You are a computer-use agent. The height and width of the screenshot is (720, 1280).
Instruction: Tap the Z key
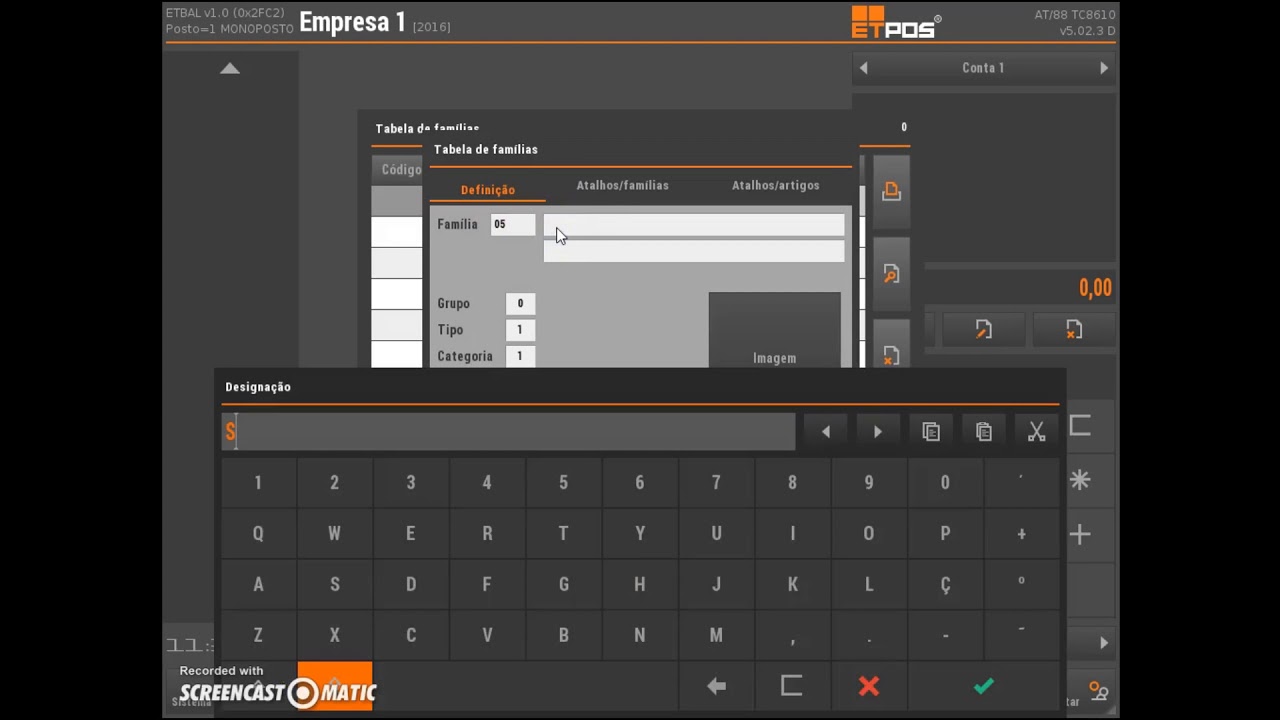pos(258,636)
